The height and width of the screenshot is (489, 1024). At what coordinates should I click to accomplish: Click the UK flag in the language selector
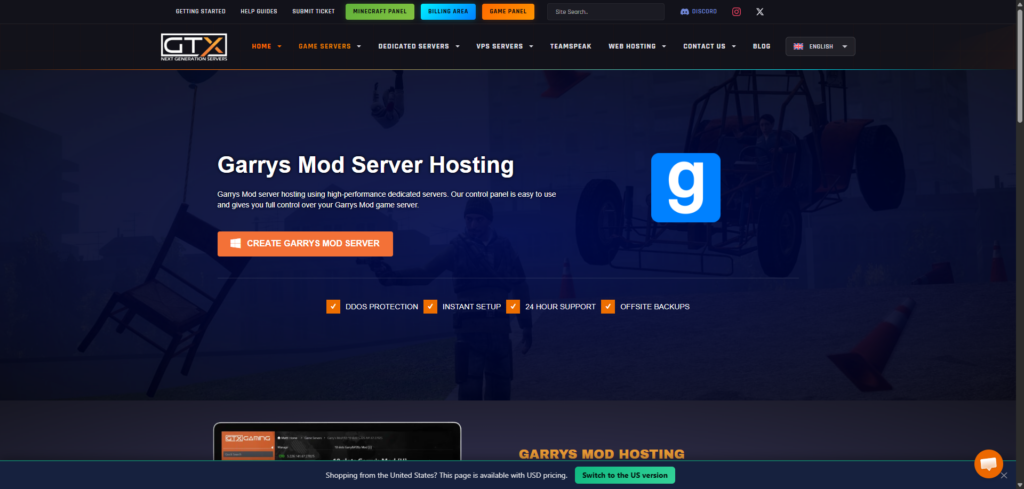coord(798,46)
